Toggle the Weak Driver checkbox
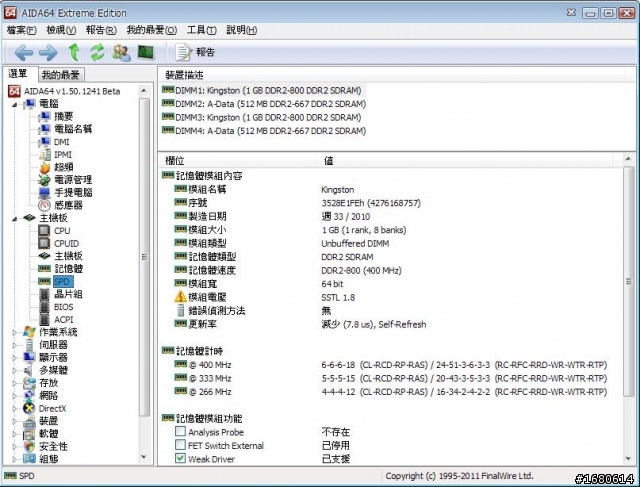The width and height of the screenshot is (640, 487). tap(180, 458)
